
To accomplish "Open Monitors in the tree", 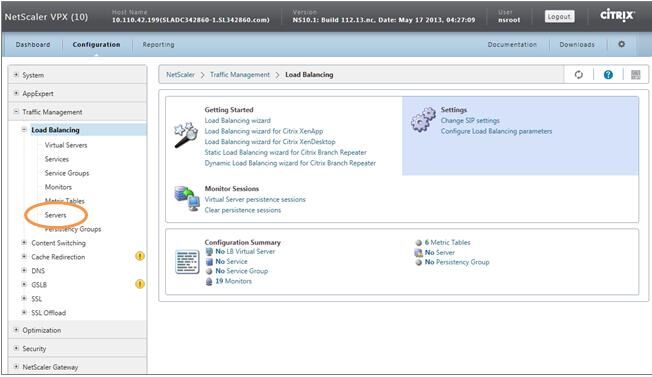I will [58, 187].
